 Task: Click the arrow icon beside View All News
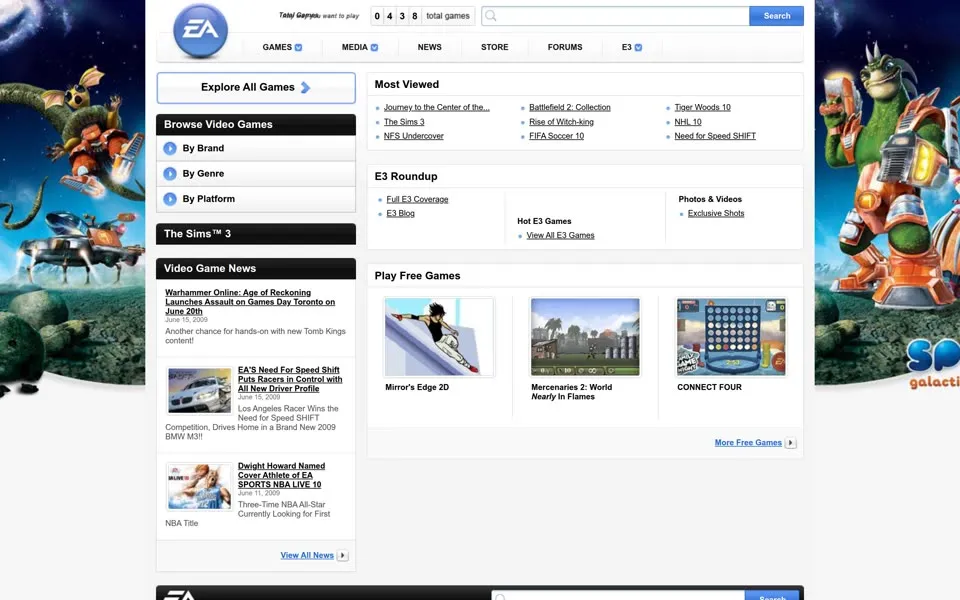[343, 555]
